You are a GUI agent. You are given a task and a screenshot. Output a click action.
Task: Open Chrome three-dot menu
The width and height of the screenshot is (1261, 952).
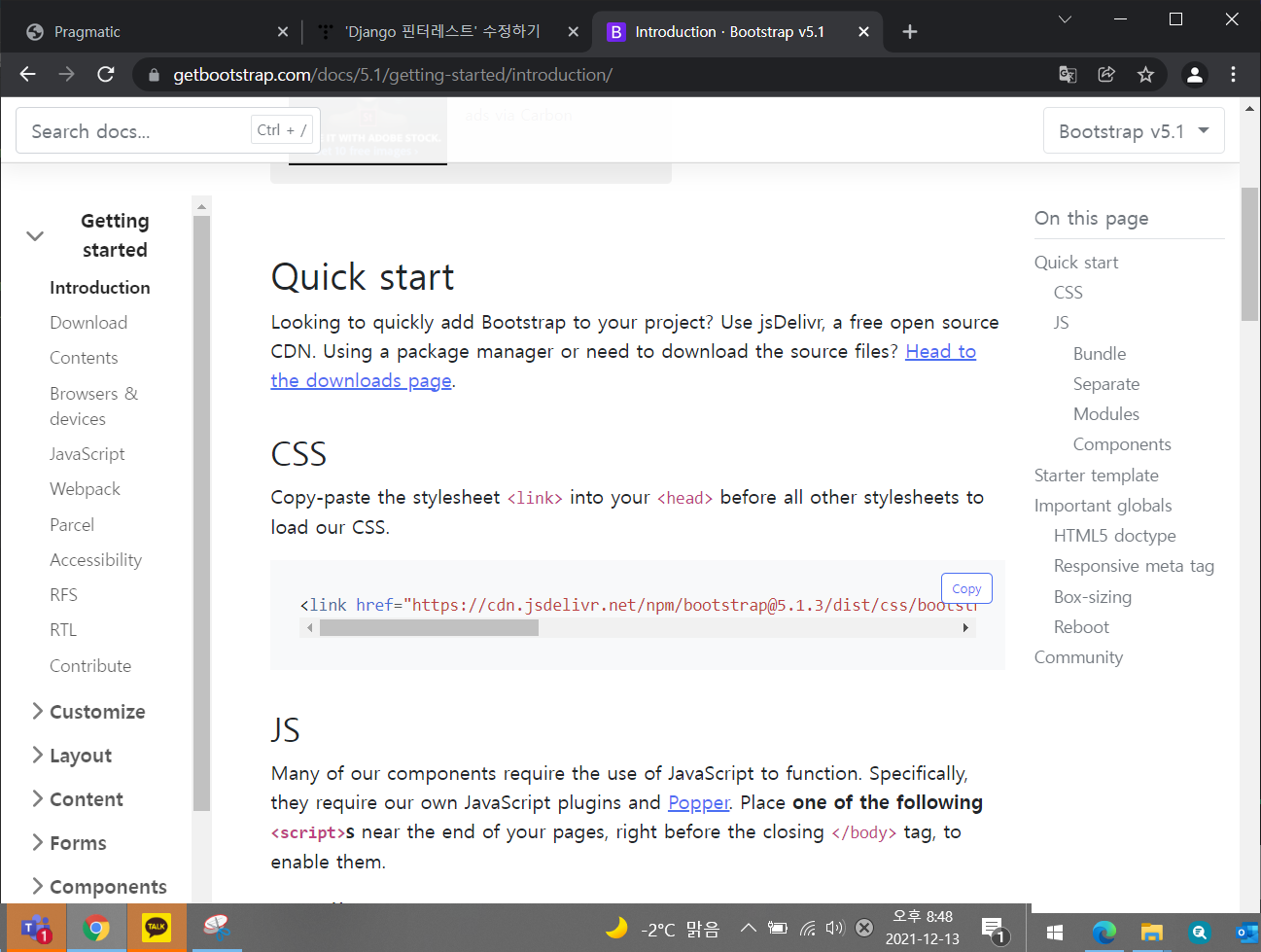click(x=1233, y=74)
